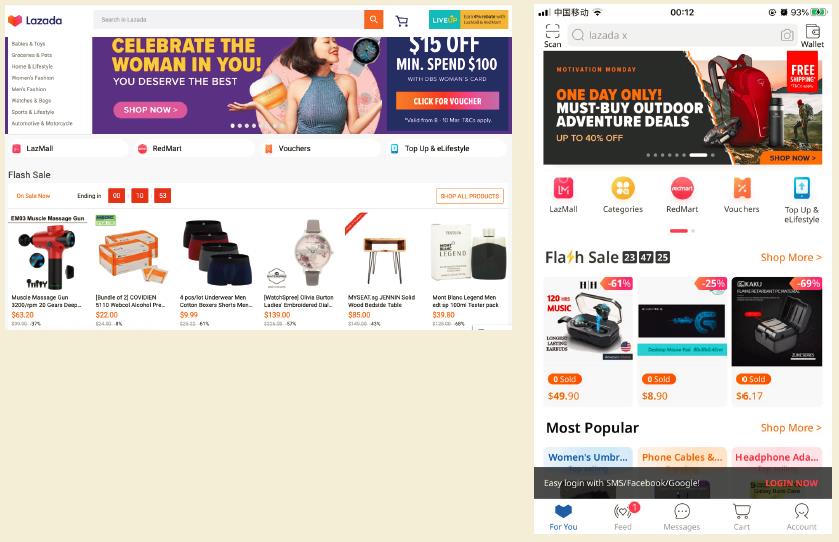
Task: Switch to the Feed tab
Action: pyautogui.click(x=623, y=517)
